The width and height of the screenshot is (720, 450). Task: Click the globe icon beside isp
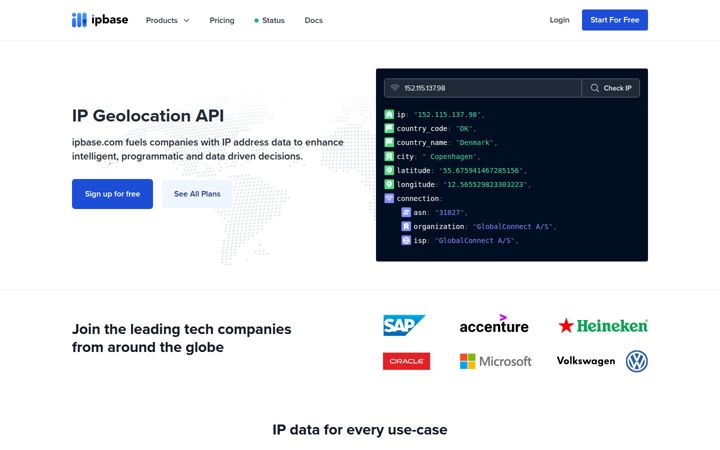pos(406,240)
